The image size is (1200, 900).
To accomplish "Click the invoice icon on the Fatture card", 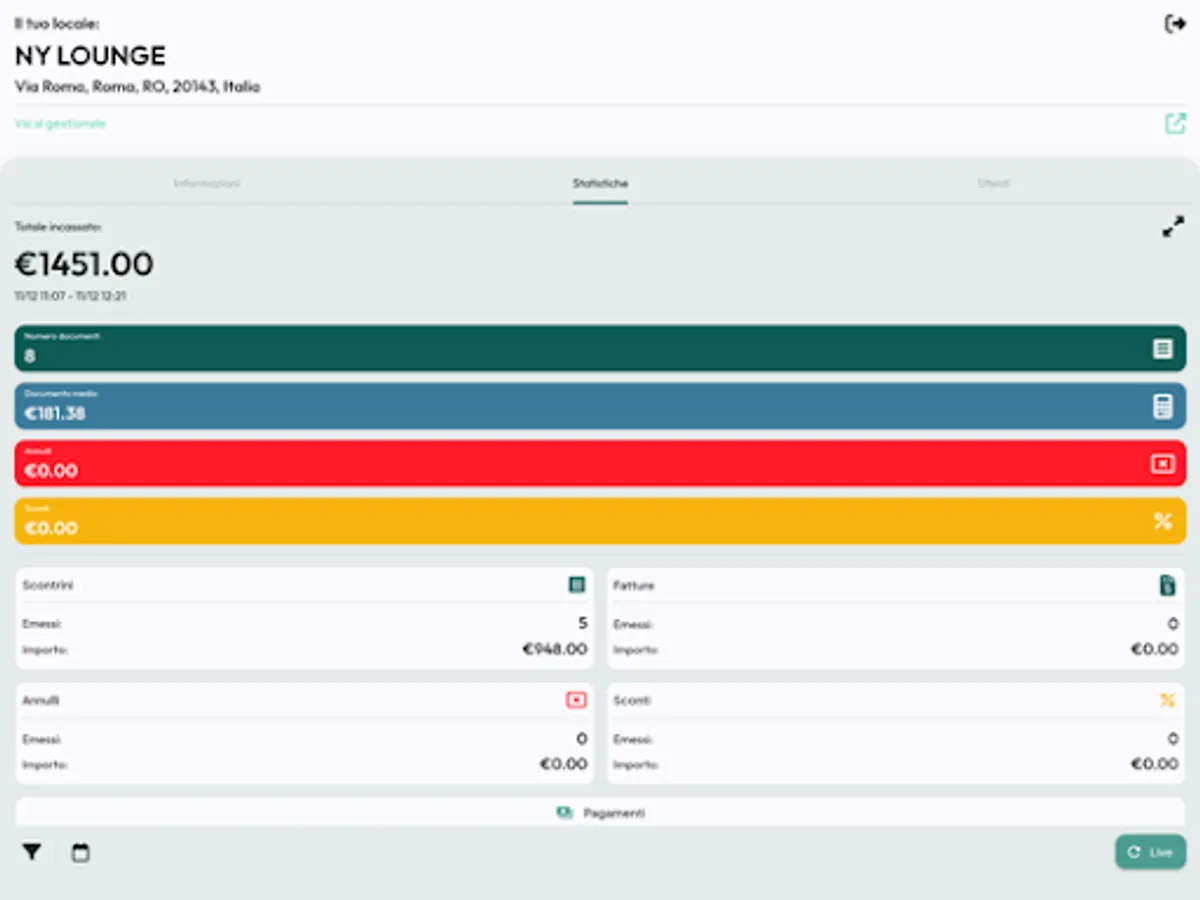I will [x=1168, y=586].
